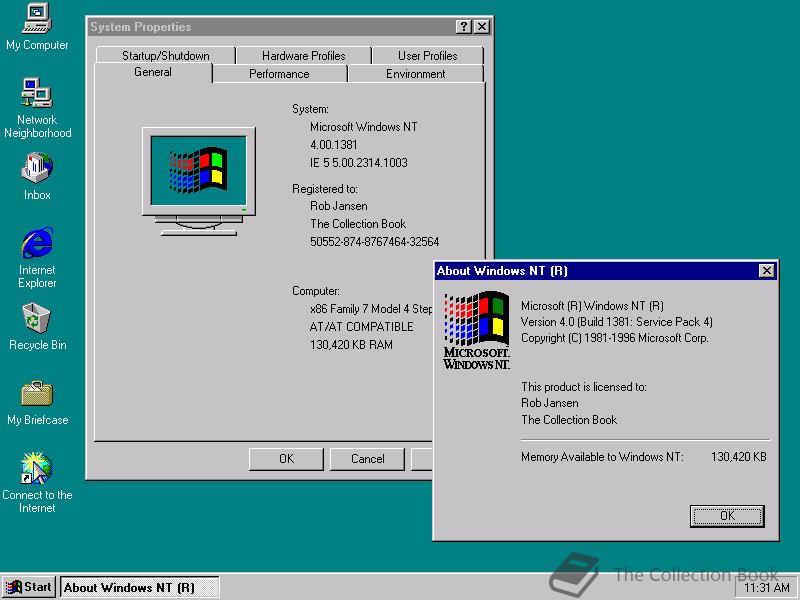800x600 pixels.
Task: Click The Collection Book in the About dialog
Action: [x=569, y=420]
